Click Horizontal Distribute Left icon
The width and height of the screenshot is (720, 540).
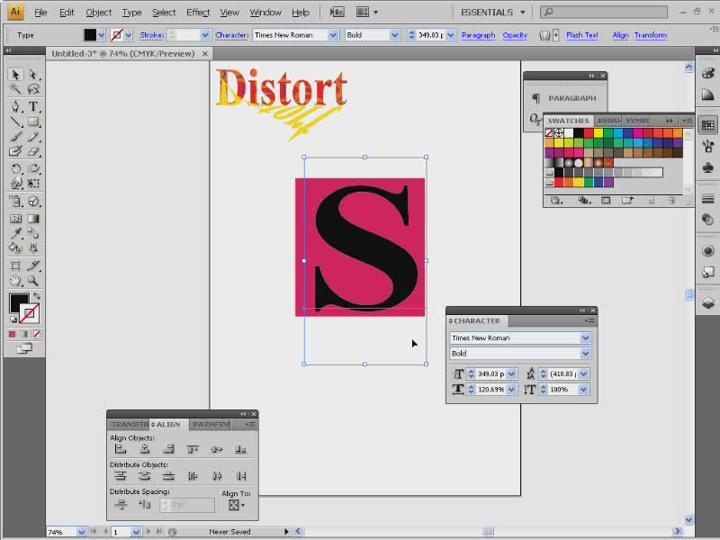click(193, 476)
